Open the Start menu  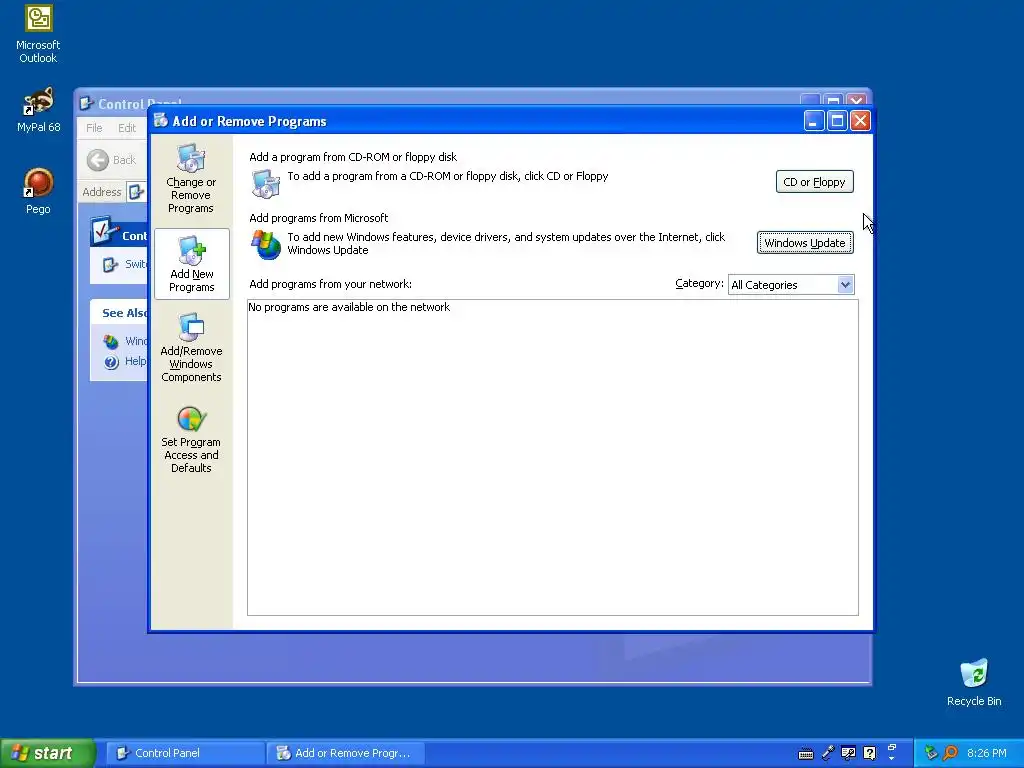point(48,753)
